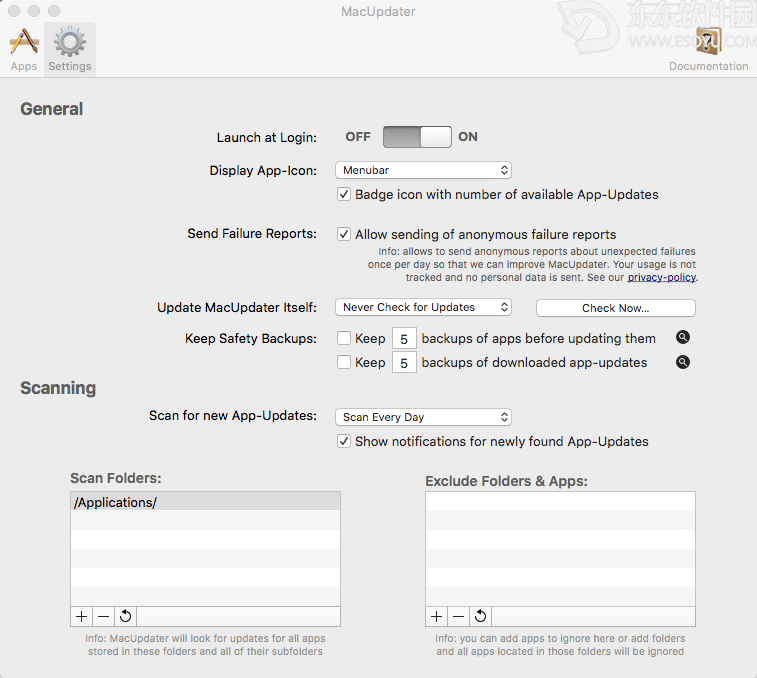Select the /Applications/ scan folder row
The height and width of the screenshot is (678, 757).
pyautogui.click(x=205, y=502)
